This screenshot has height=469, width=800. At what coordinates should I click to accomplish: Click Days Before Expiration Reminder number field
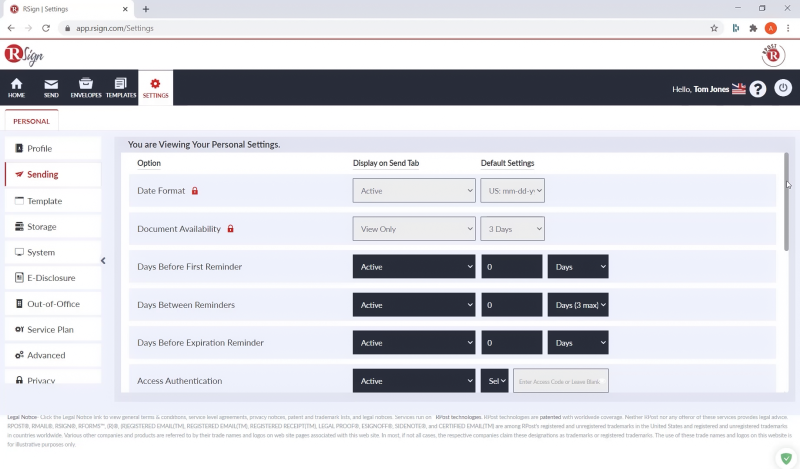[512, 342]
